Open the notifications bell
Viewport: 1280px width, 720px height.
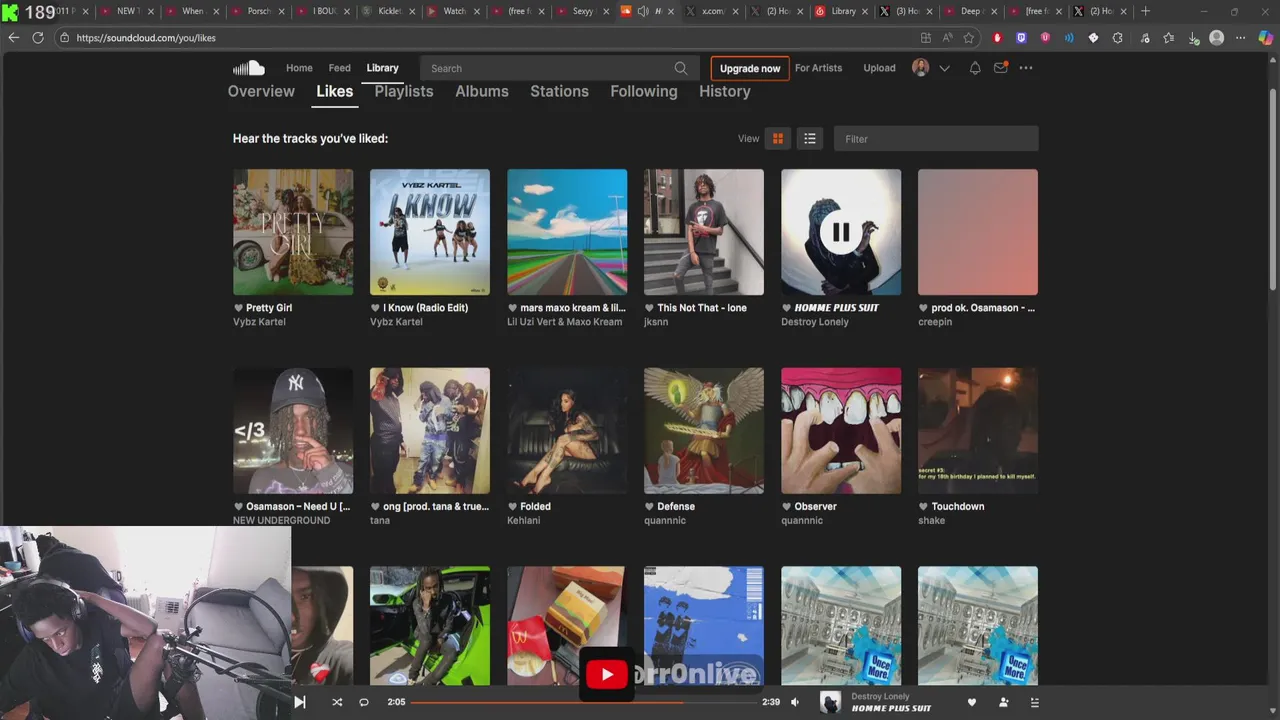click(x=975, y=68)
